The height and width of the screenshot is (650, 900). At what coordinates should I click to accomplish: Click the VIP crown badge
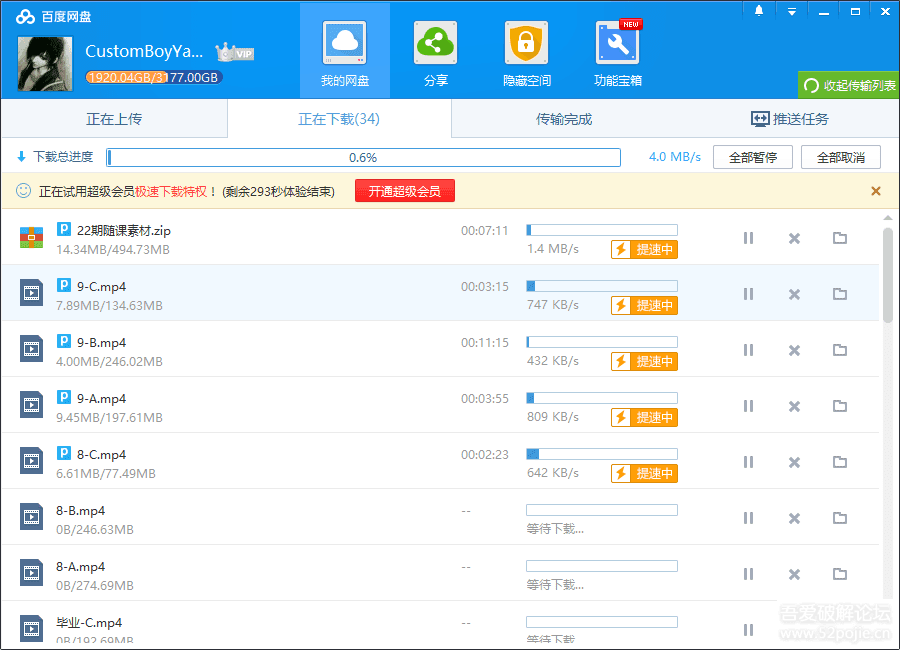(x=235, y=52)
